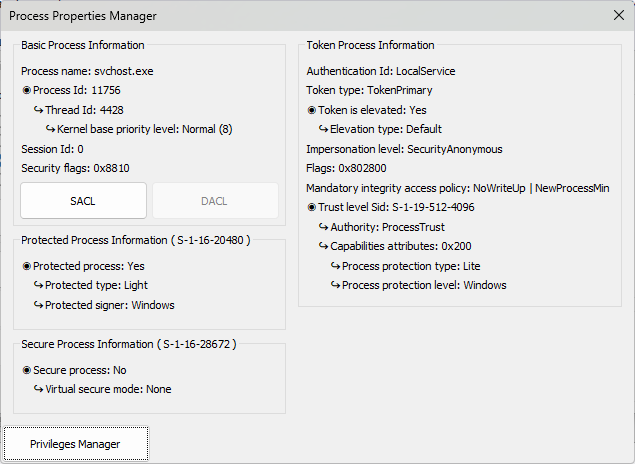Select the Protected signer: Windows entry
635x464 pixels.
109,305
